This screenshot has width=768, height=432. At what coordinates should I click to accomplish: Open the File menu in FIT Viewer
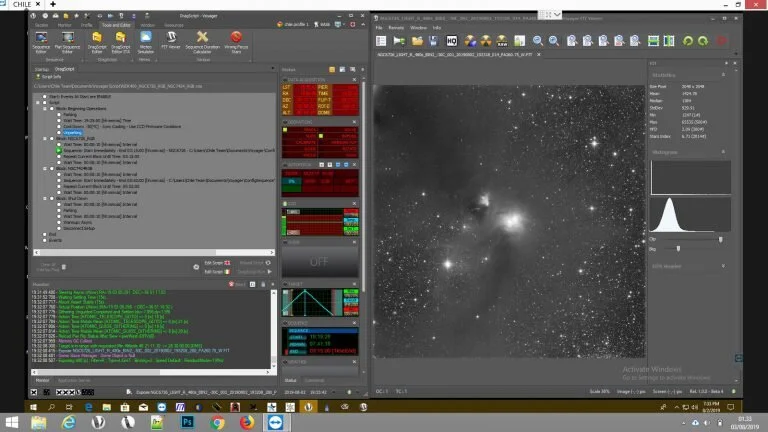click(x=379, y=28)
